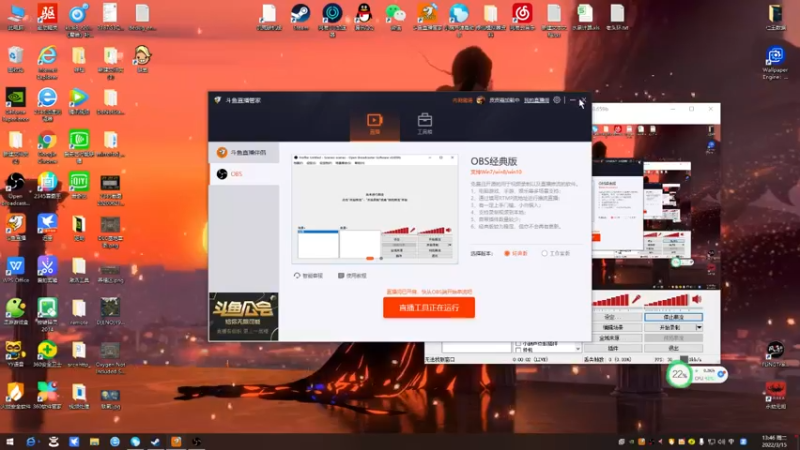Image resolution: width=800 pixels, height=450 pixels.
Task: Click the OBS scenes list box
Action: (476, 347)
